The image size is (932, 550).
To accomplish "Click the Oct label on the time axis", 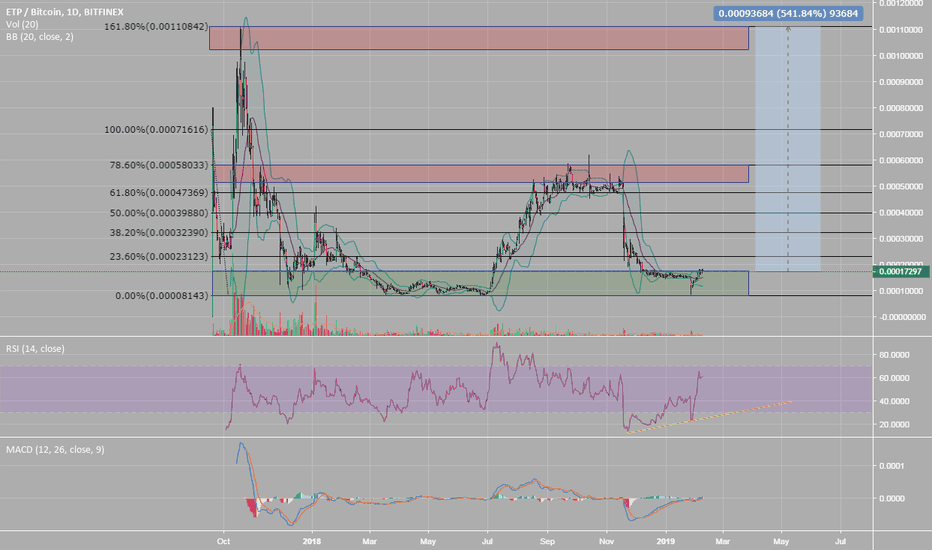I will tap(223, 542).
